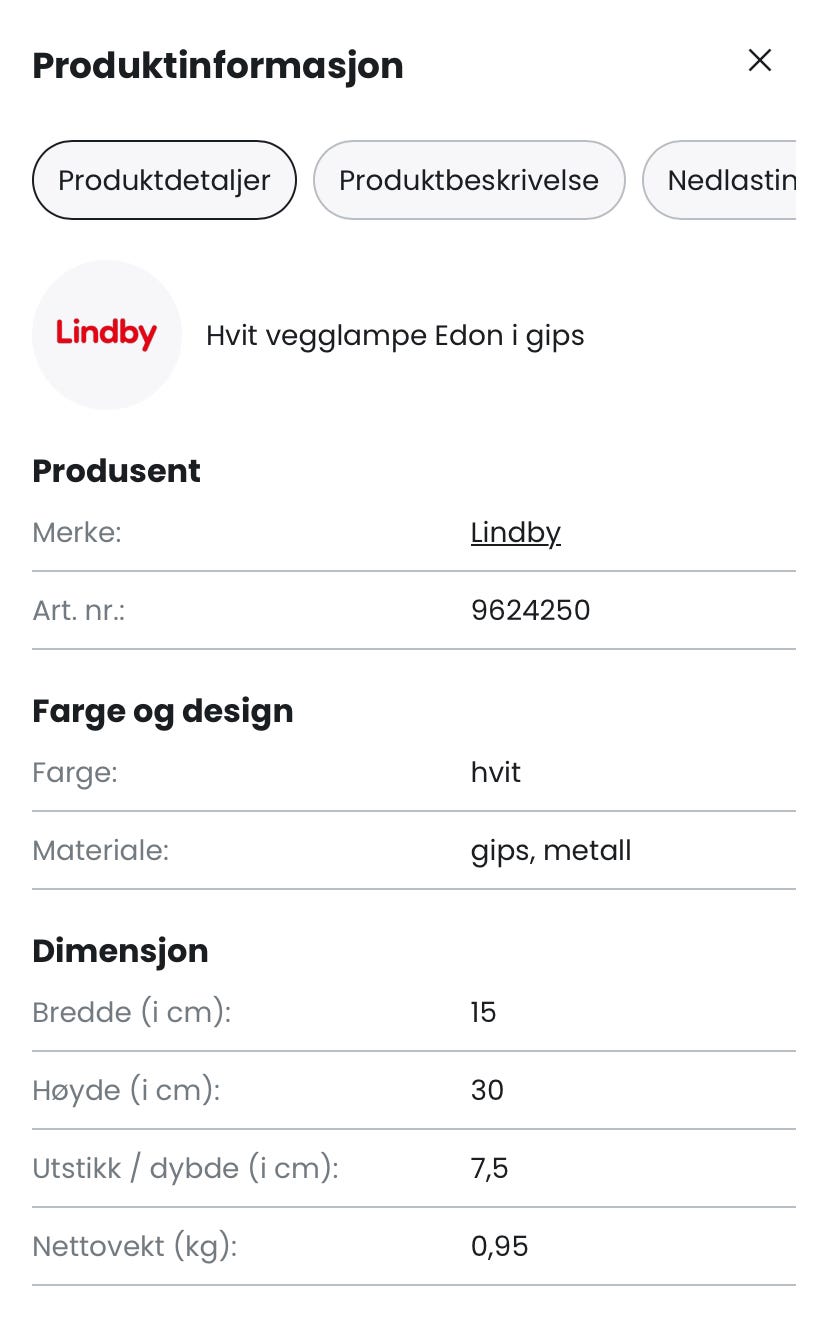Viewport: 828px width, 1322px height.
Task: Click the Bredde value 15
Action: coord(484,1013)
